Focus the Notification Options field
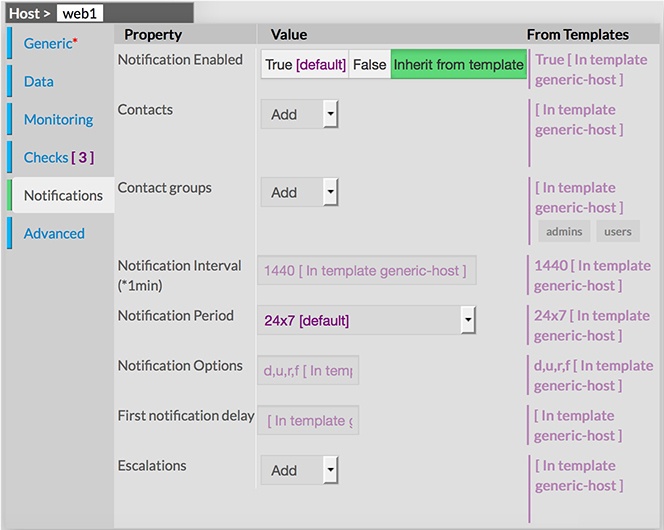Image resolution: width=664 pixels, height=530 pixels. 308,371
